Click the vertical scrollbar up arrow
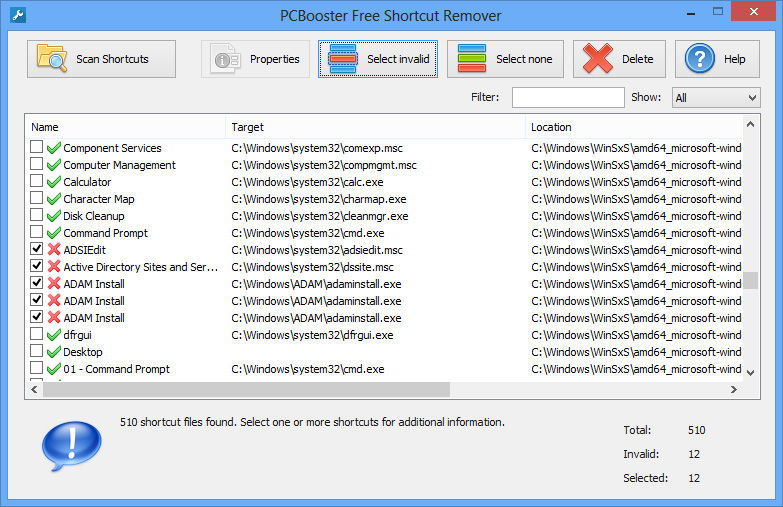Viewport: 783px width, 507px height. click(750, 124)
